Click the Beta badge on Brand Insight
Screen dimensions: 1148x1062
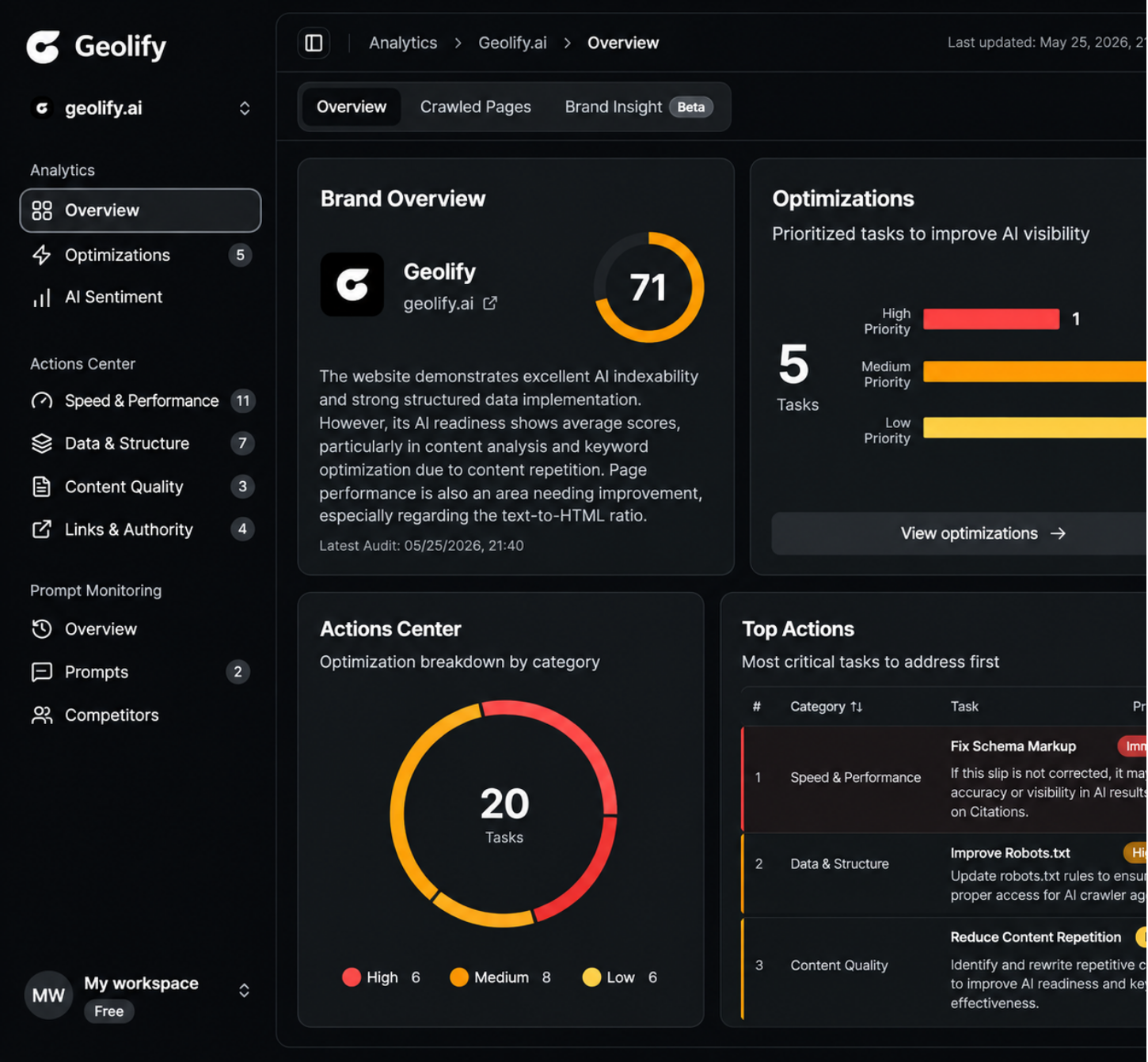pos(691,107)
